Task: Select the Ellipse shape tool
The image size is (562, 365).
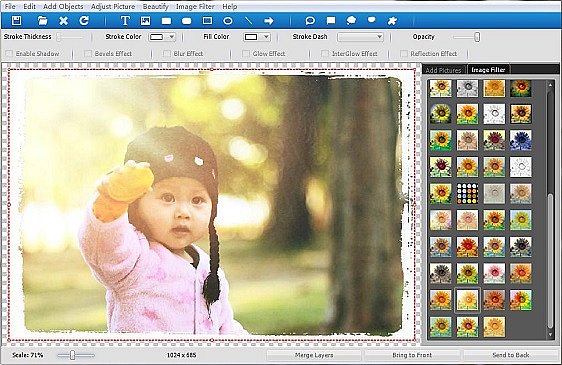Action: pos(228,21)
